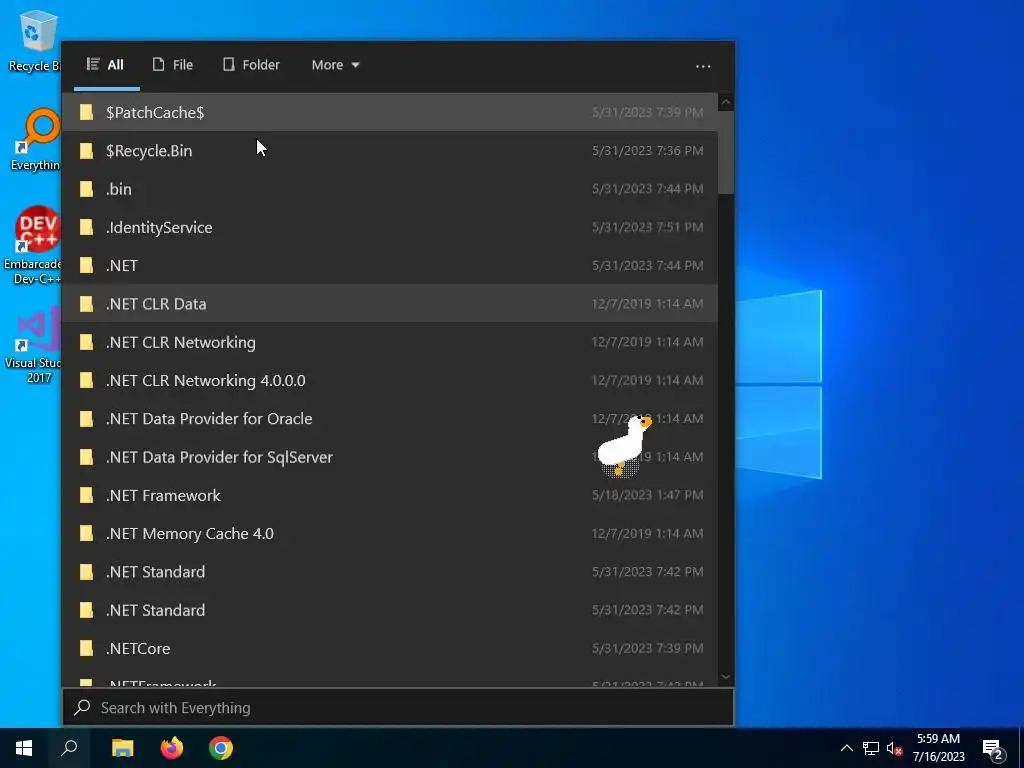Image resolution: width=1024 pixels, height=768 pixels.
Task: Click the $Recycle.Bin folder icon
Action: pos(86,151)
